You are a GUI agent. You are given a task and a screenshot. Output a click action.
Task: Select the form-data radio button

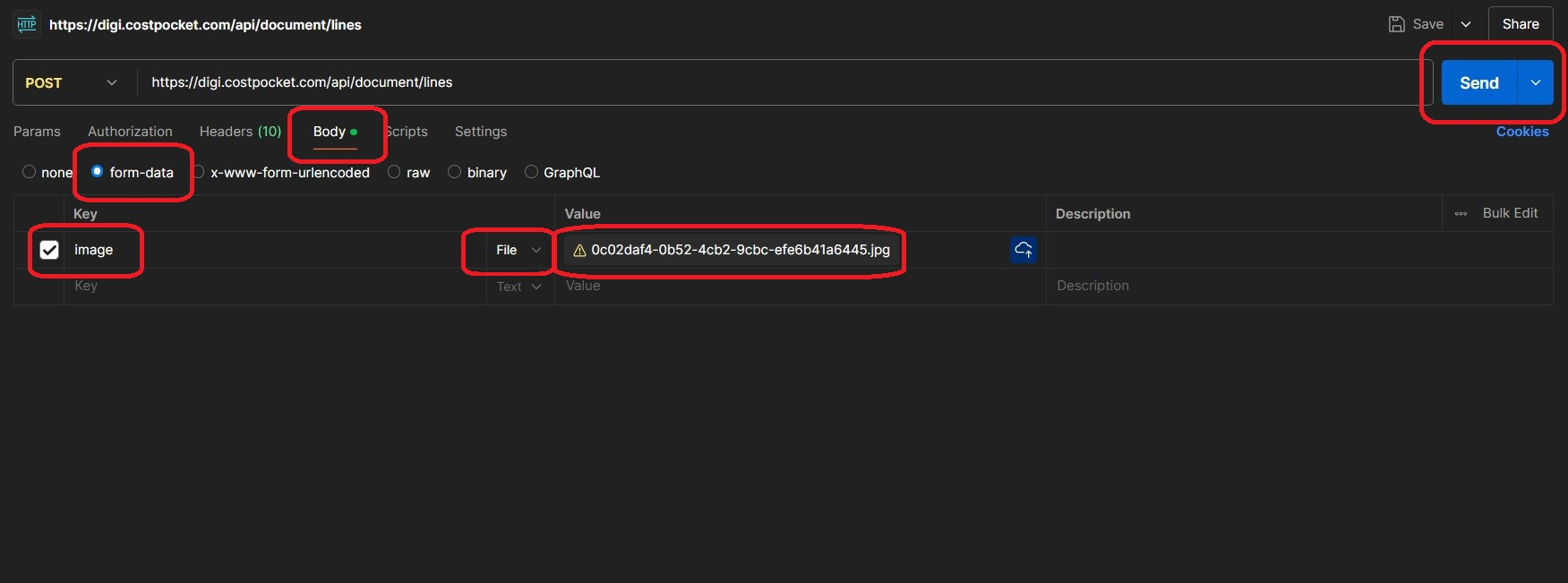(98, 172)
